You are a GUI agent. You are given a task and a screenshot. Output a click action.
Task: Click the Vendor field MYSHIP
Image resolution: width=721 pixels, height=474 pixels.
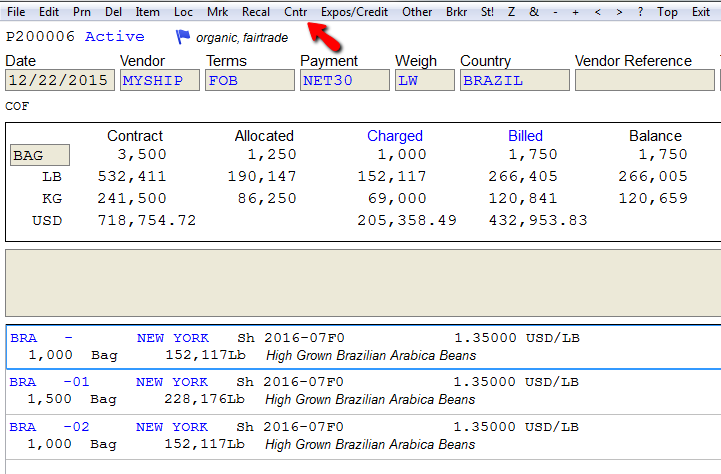160,80
